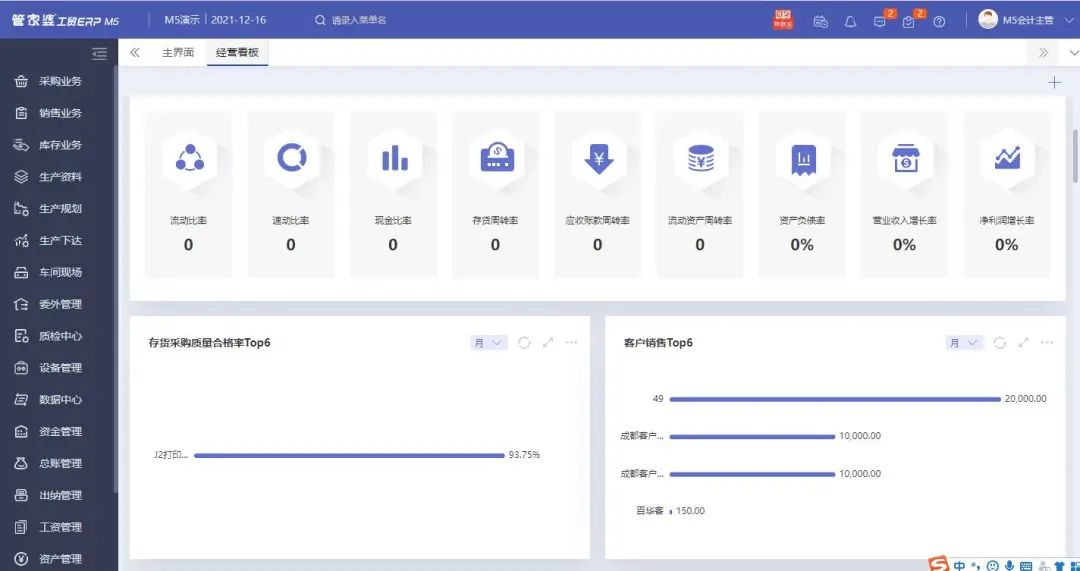Maximize the 存货采购质量合格率Top6 chart

[x=548, y=343]
